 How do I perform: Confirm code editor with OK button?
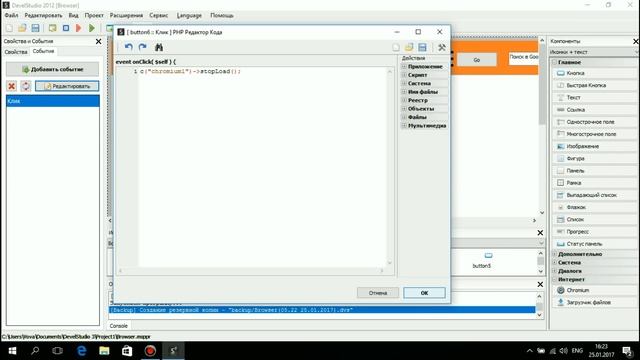(424, 293)
